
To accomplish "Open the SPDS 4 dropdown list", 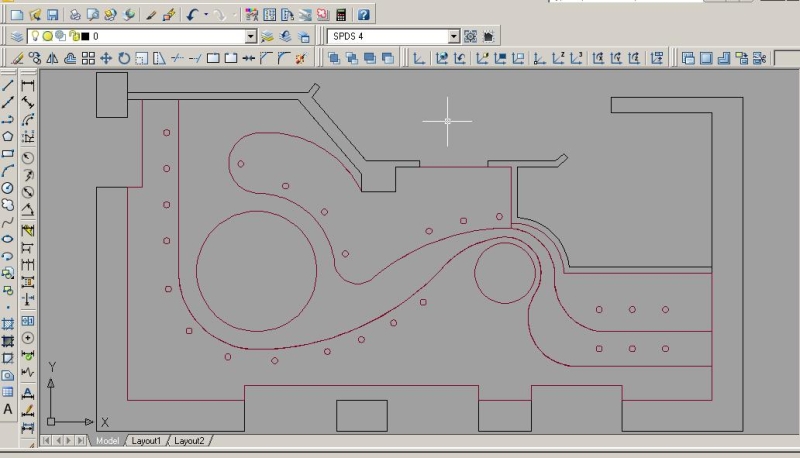I will 454,36.
